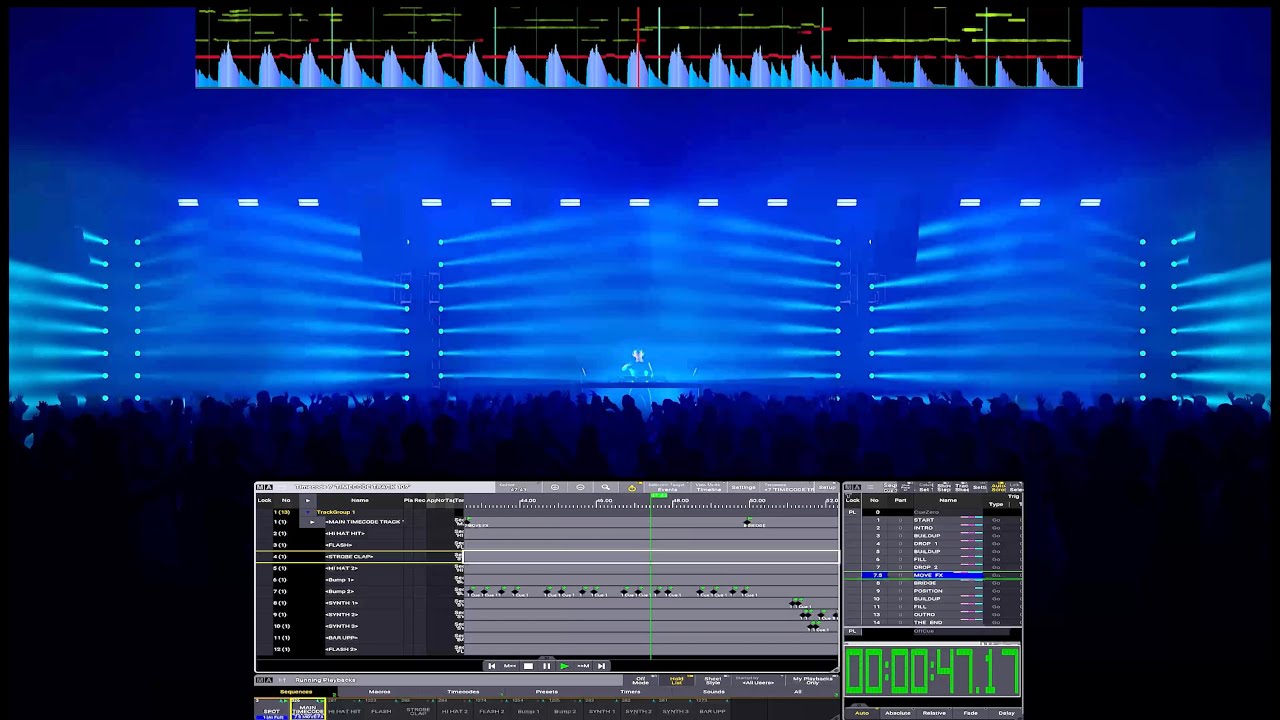This screenshot has height=720, width=1280.
Task: Switch to the Sequences tab
Action: tap(296, 691)
